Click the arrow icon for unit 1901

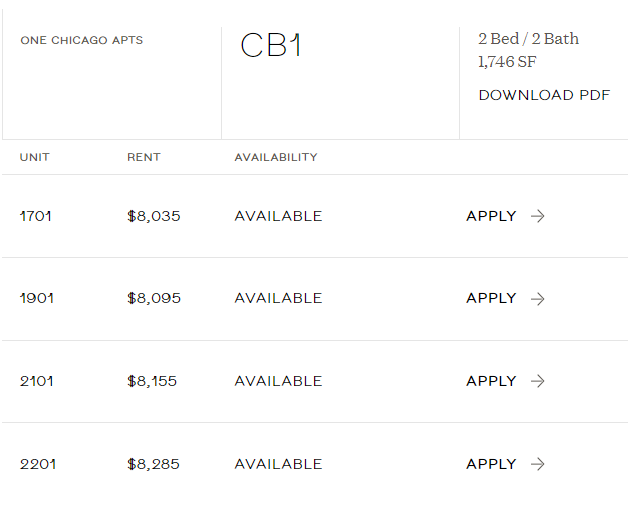537,299
